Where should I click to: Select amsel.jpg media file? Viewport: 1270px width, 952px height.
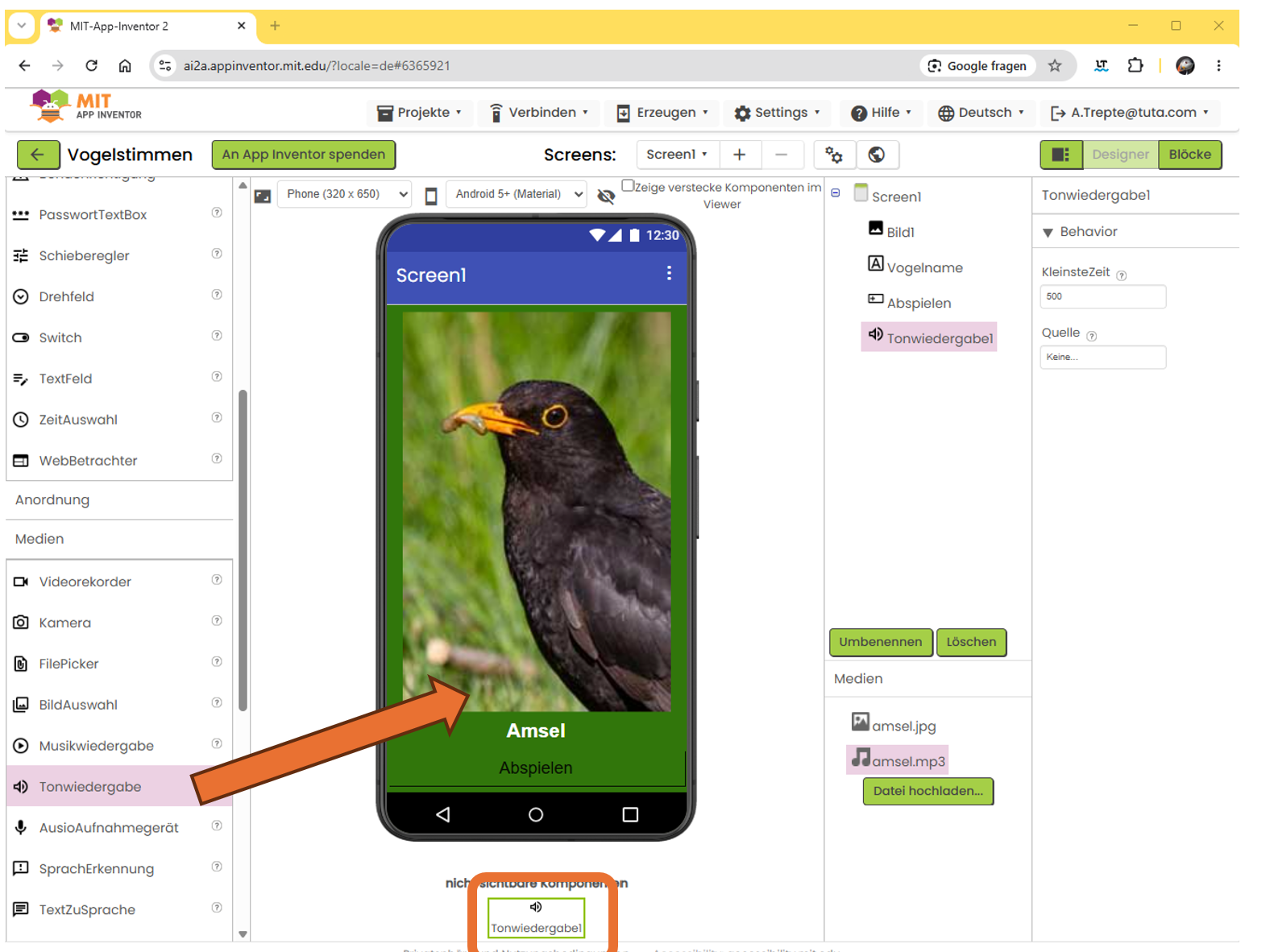(894, 724)
